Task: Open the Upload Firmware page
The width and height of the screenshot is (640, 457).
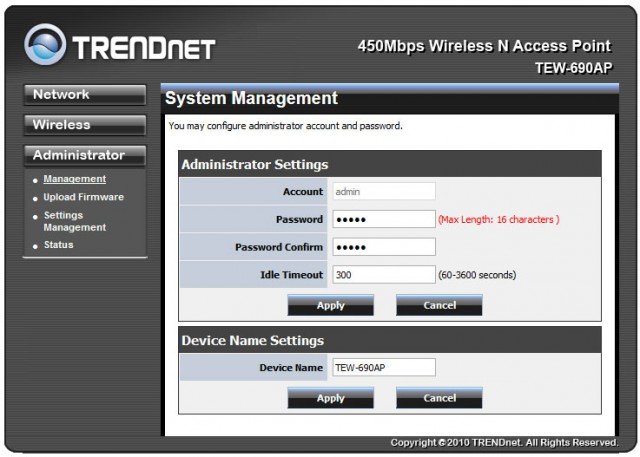Action: 83,197
